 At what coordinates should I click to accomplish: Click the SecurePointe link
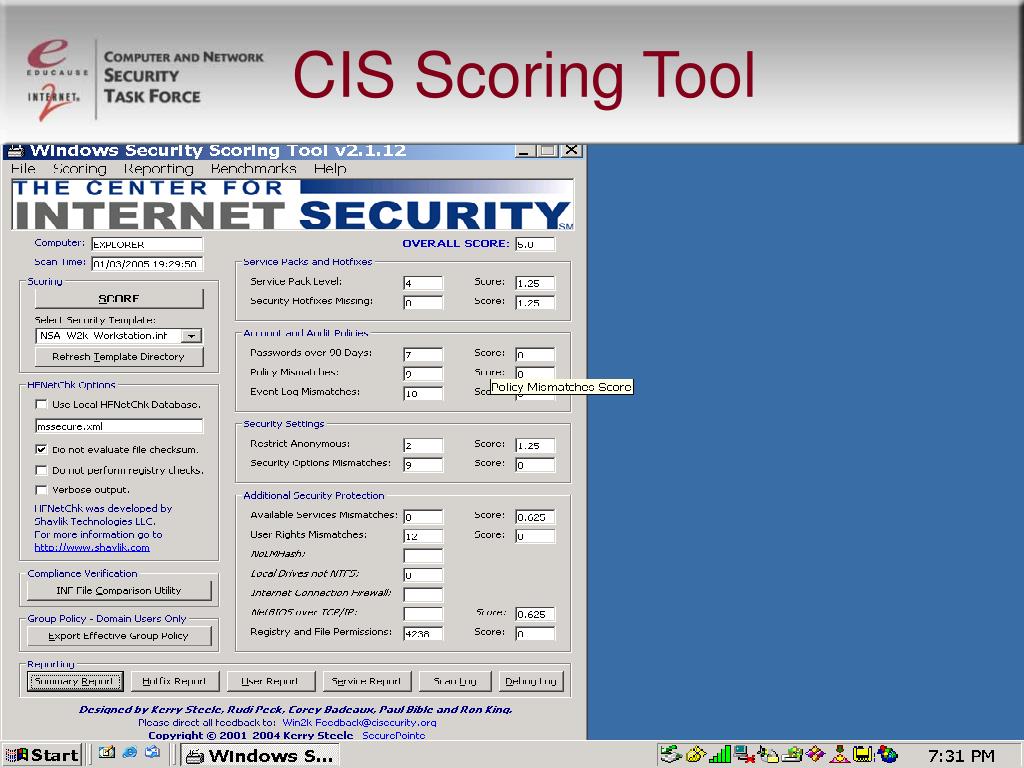tap(394, 735)
